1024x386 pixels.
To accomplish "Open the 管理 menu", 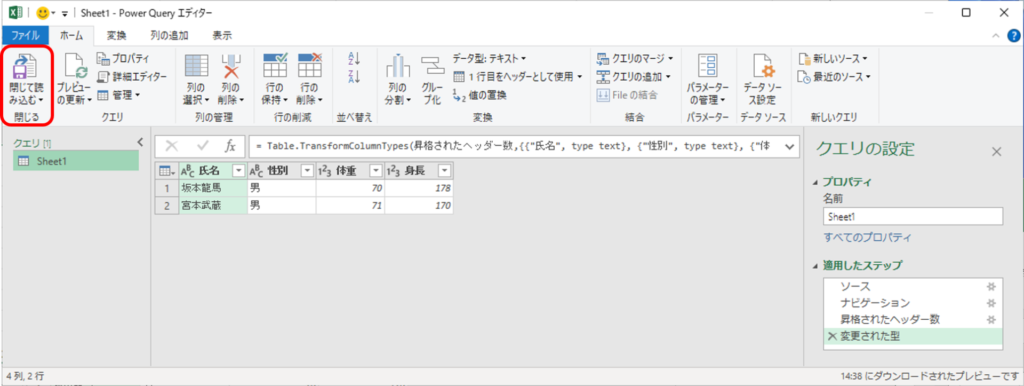I will pyautogui.click(x=118, y=95).
